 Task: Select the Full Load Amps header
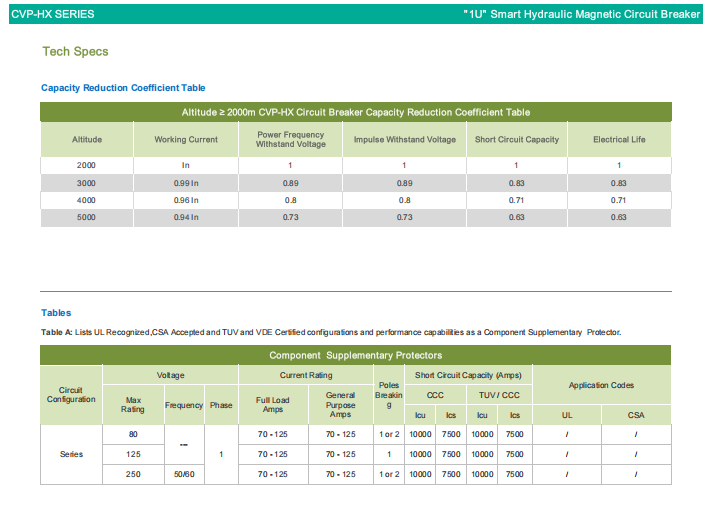[x=272, y=405]
